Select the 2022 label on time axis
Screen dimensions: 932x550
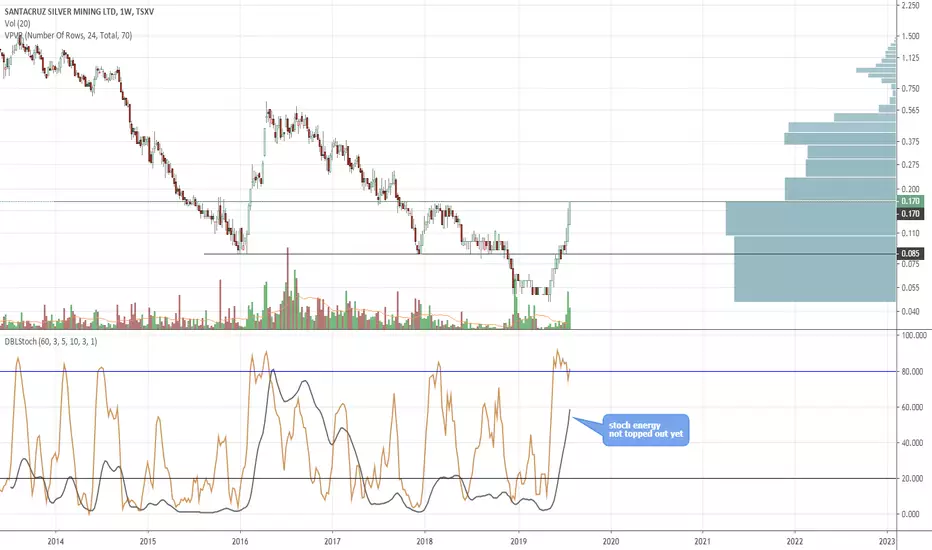pos(795,541)
